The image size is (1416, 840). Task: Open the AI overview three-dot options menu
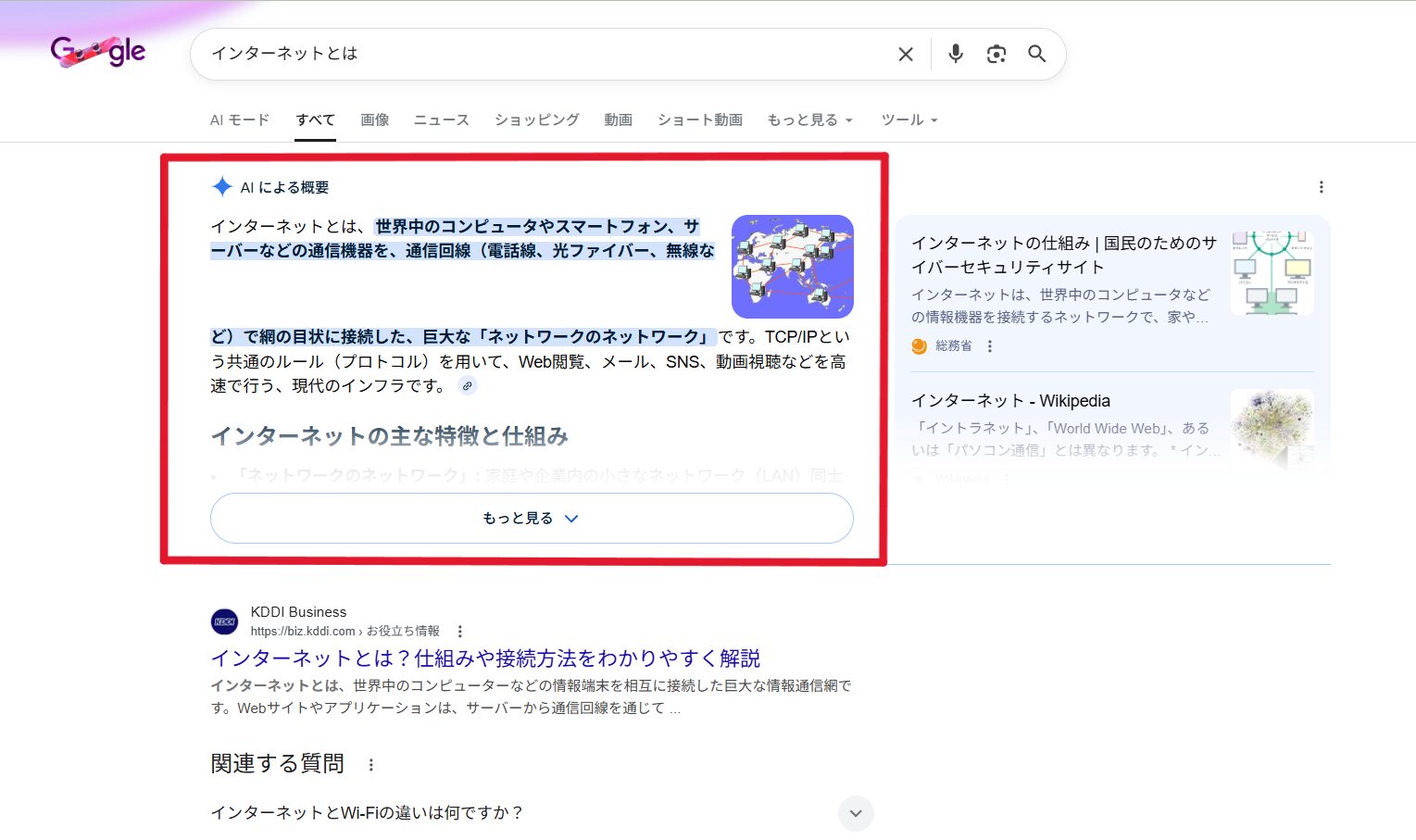point(1321,187)
